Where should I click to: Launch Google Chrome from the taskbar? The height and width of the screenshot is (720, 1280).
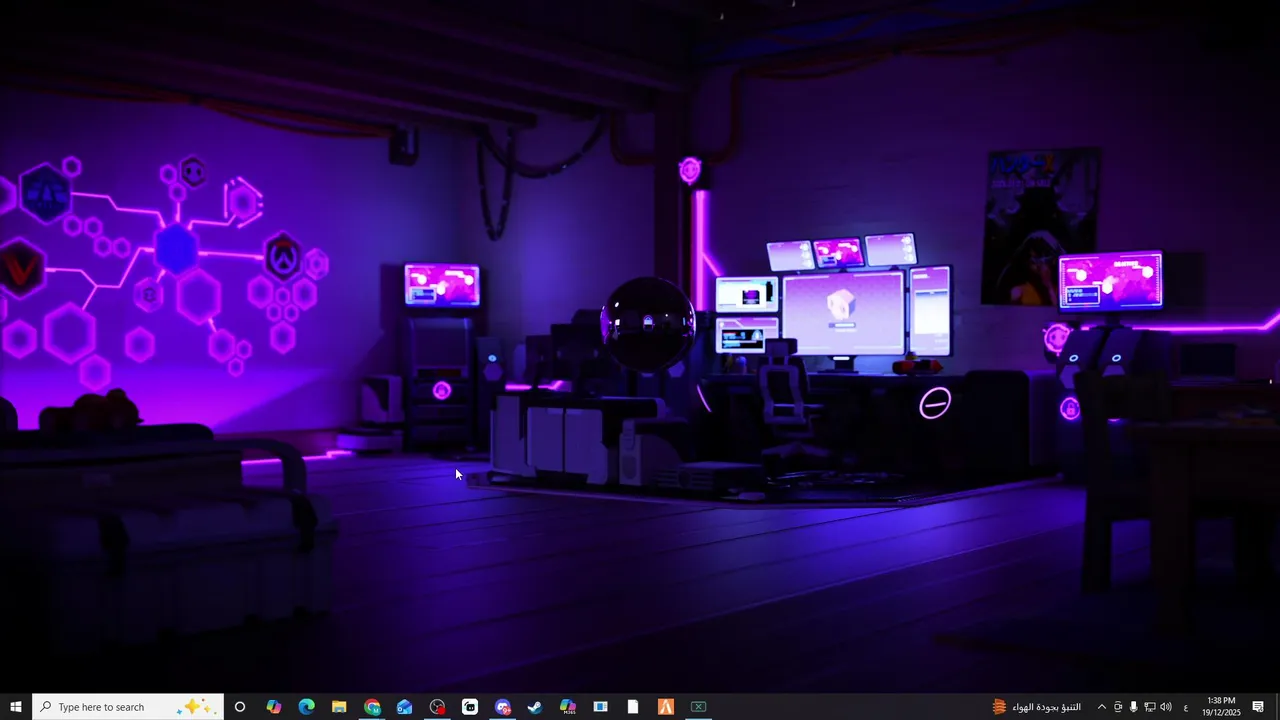point(372,707)
